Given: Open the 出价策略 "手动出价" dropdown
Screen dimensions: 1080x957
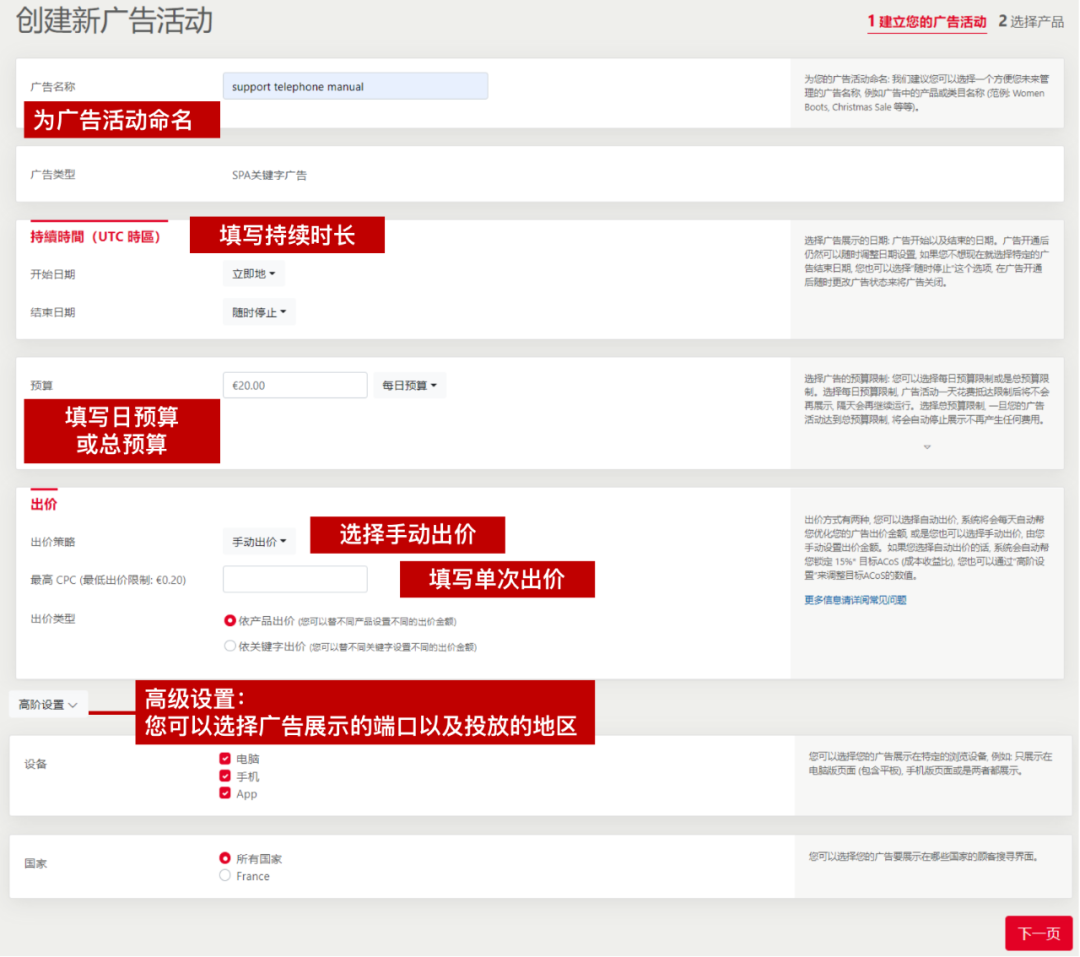Looking at the screenshot, I should tap(258, 540).
